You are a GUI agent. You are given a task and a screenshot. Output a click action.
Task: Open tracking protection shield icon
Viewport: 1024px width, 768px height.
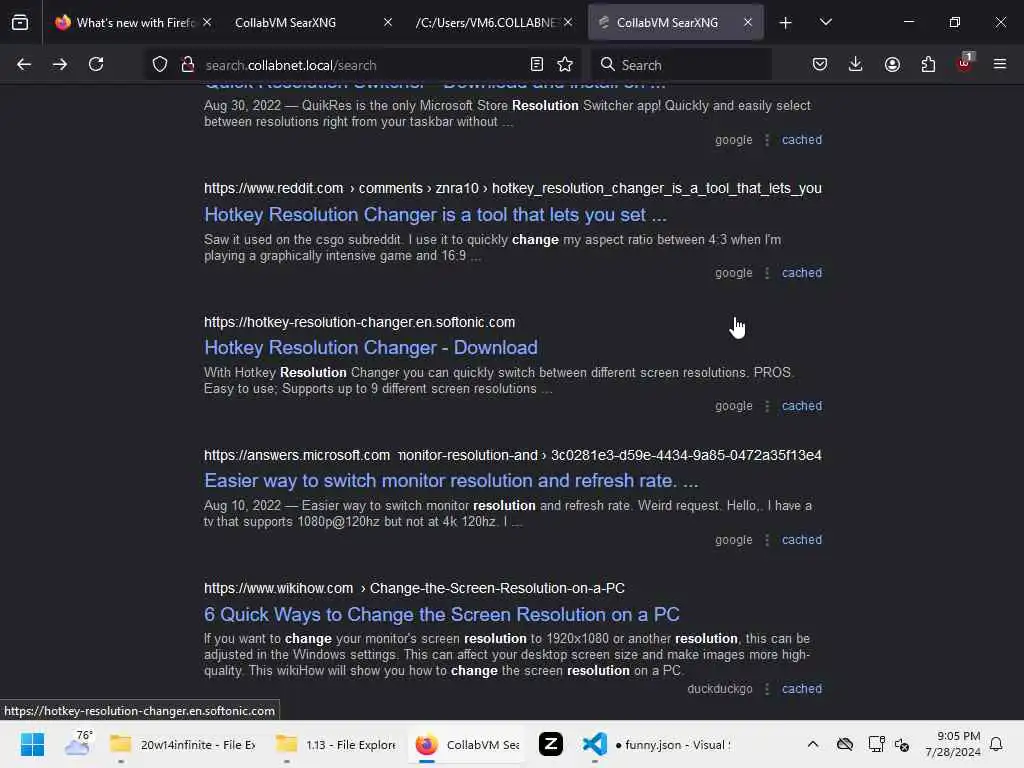[160, 64]
